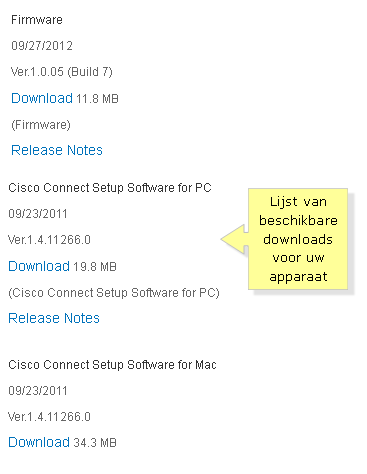Viewport: 367px width, 474px height.
Task: Download the 11.8 MB firmware file
Action: [x=42, y=98]
